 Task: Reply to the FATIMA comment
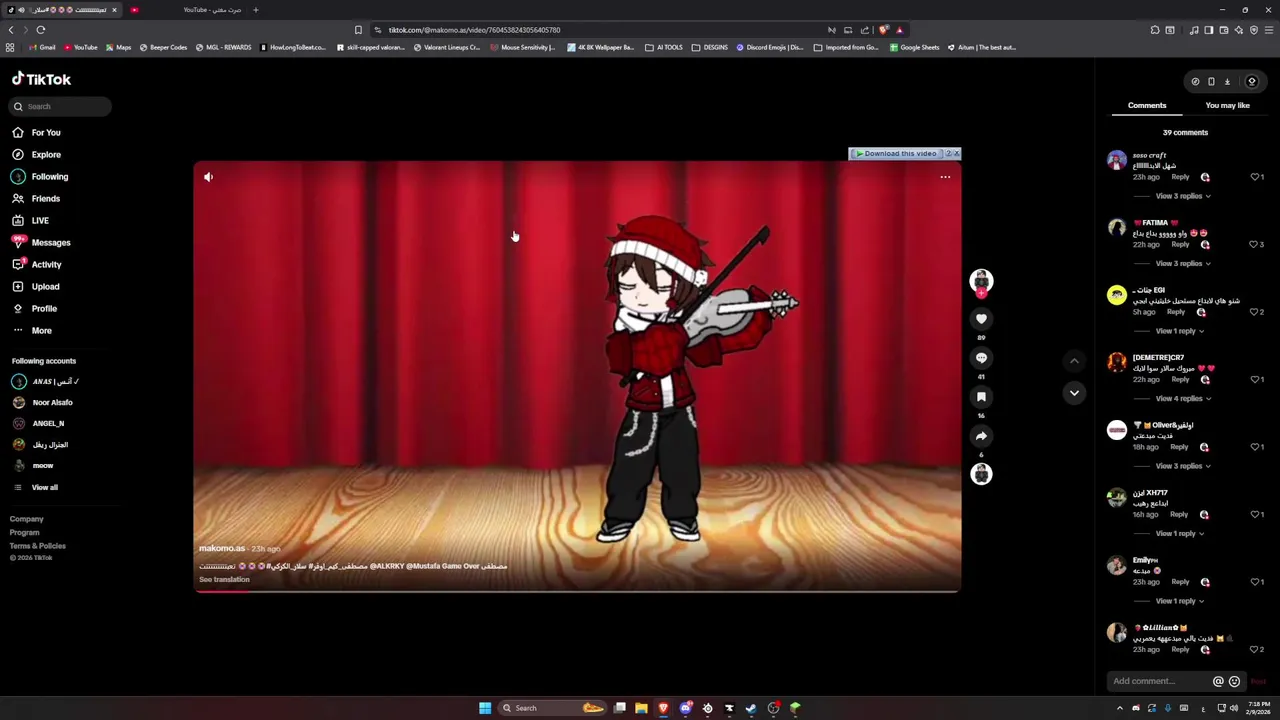(1180, 244)
